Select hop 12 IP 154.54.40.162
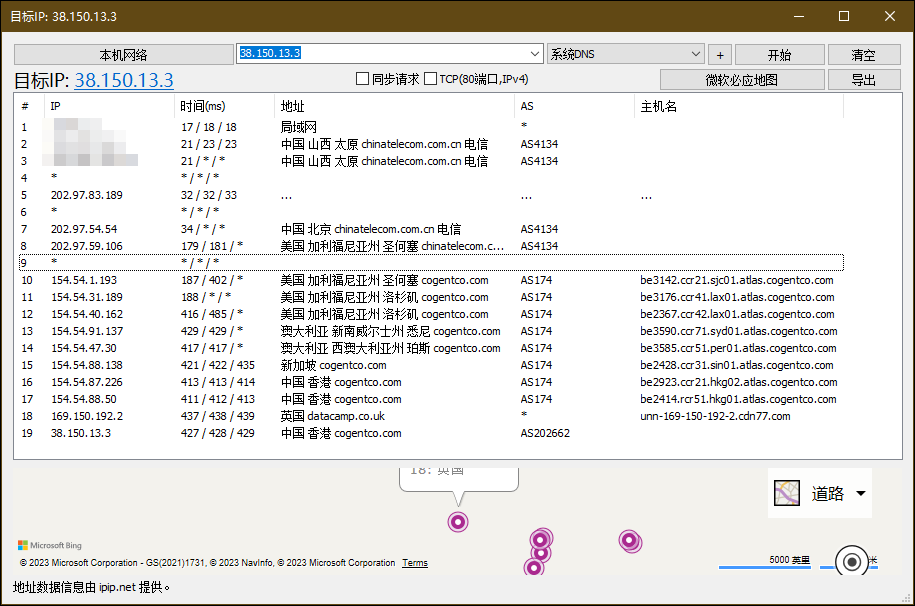The image size is (915, 606). coord(86,314)
